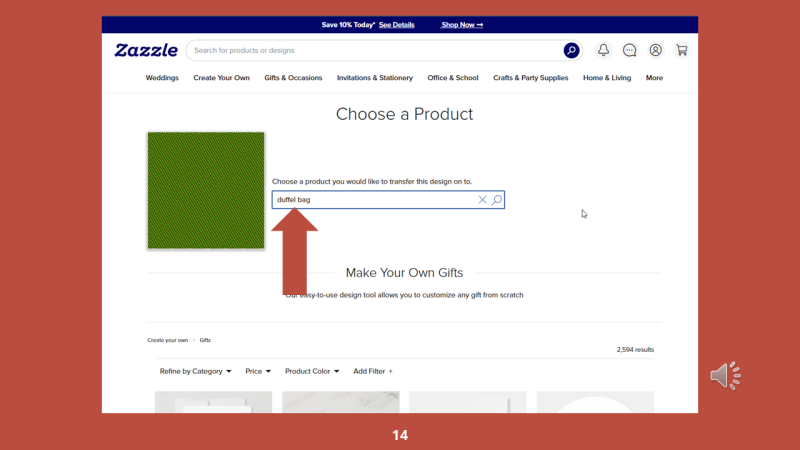
Task: Click the green design thumbnail
Action: pos(206,190)
